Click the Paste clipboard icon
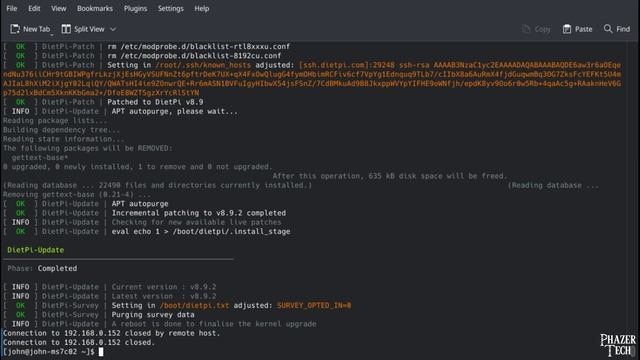Image resolution: width=640 pixels, height=360 pixels. [567, 29]
